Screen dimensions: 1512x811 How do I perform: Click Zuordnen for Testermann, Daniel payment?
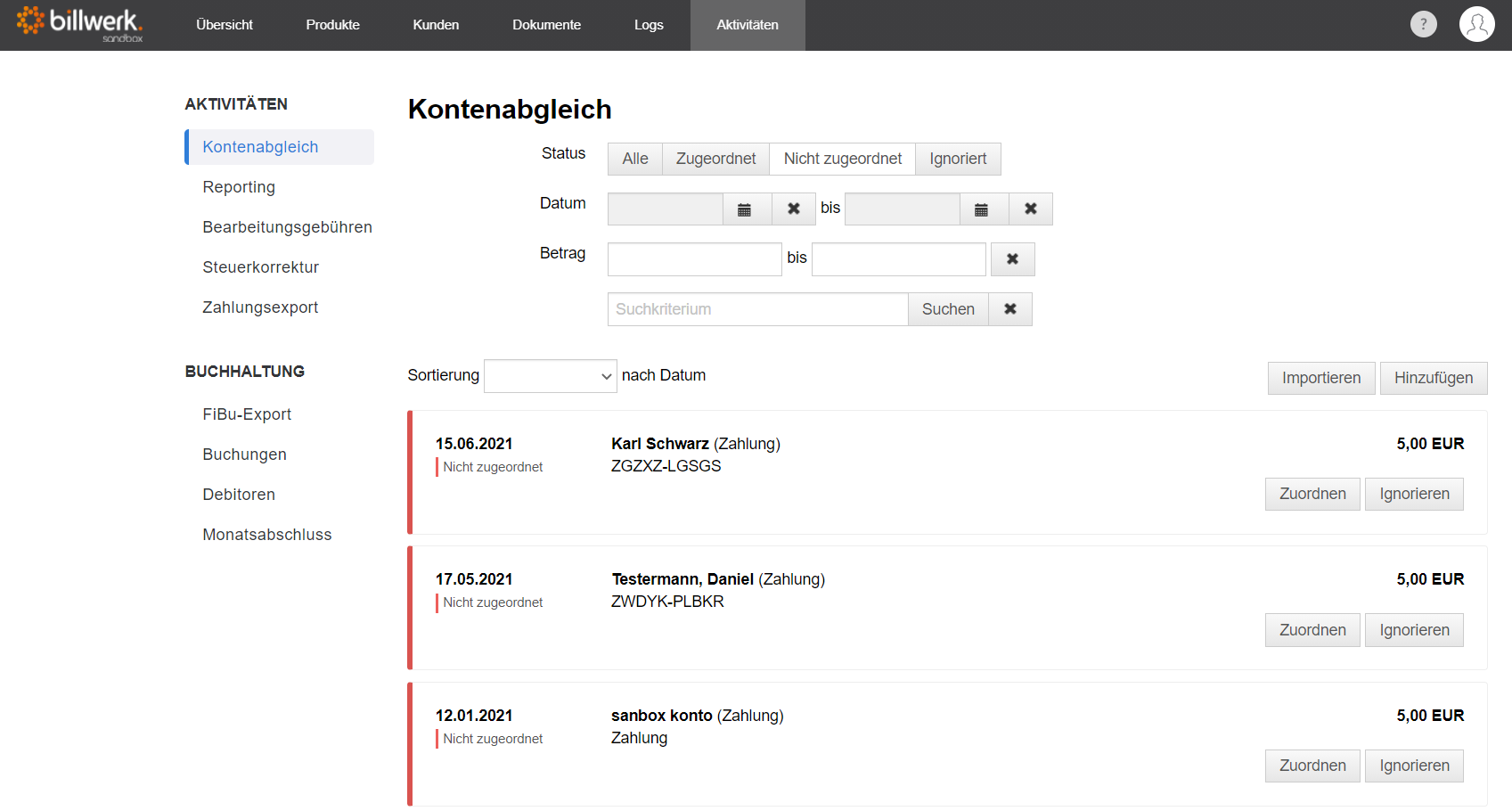point(1312,630)
